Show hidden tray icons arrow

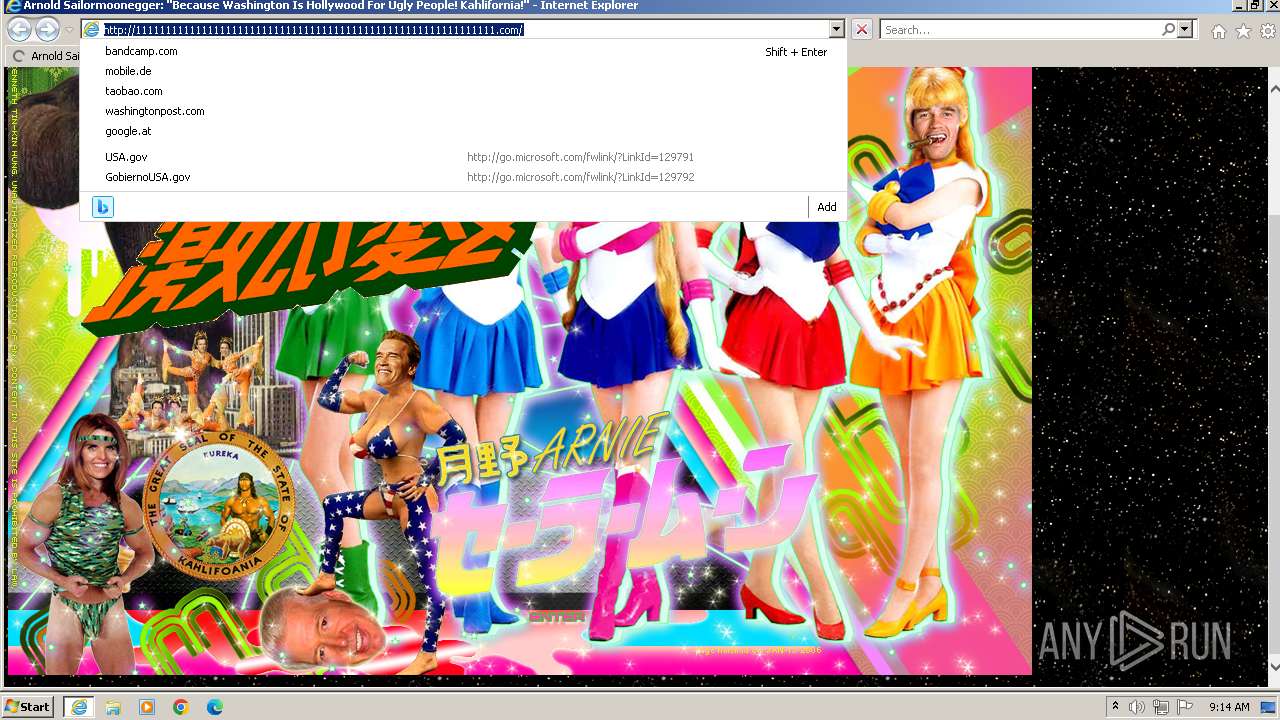pyautogui.click(x=1115, y=707)
